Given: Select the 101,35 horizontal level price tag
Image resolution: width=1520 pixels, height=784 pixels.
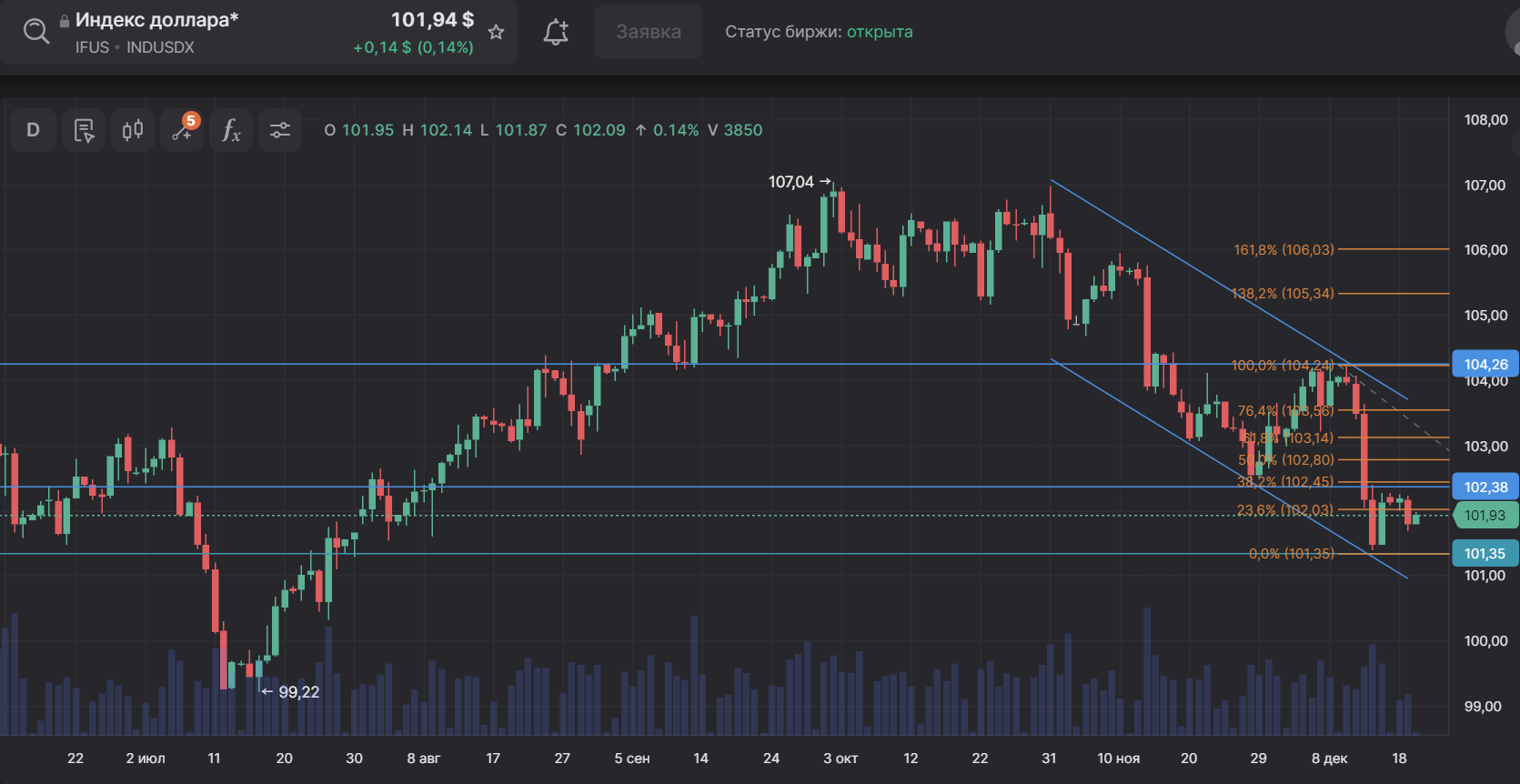Looking at the screenshot, I should 1485,553.
